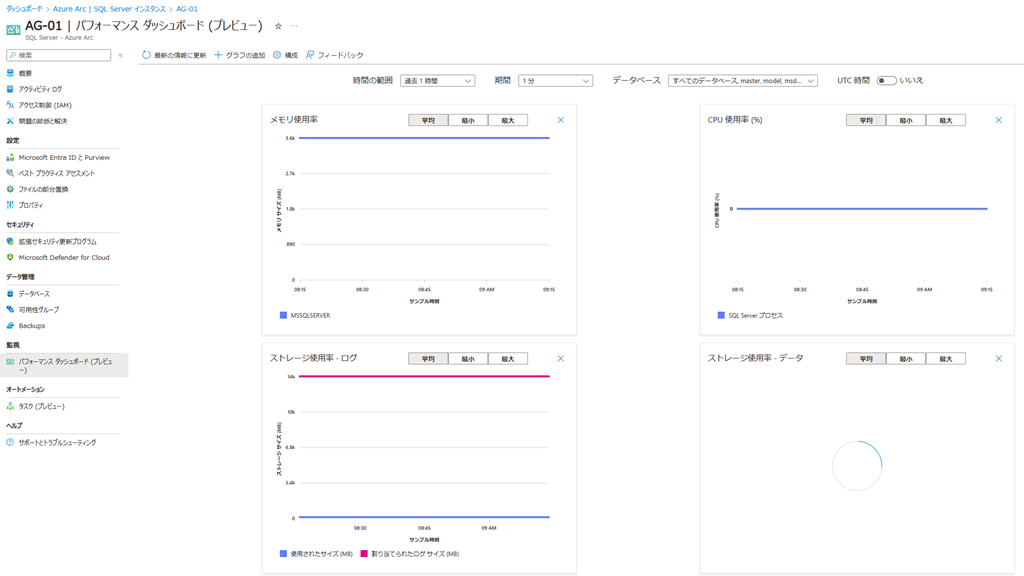Open ベスト プラクティス アセスメント

click(x=56, y=173)
